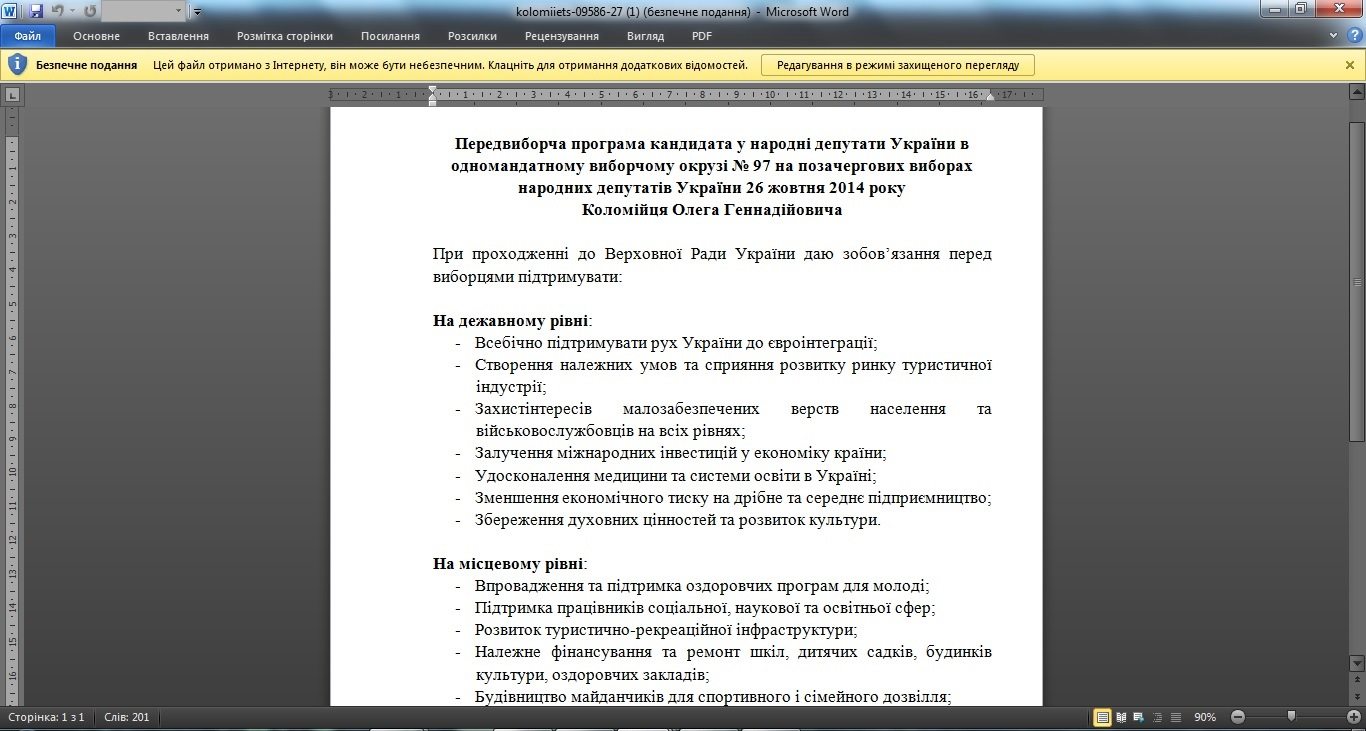The height and width of the screenshot is (731, 1366).
Task: Click the zoom slider handle
Action: pos(1291,717)
